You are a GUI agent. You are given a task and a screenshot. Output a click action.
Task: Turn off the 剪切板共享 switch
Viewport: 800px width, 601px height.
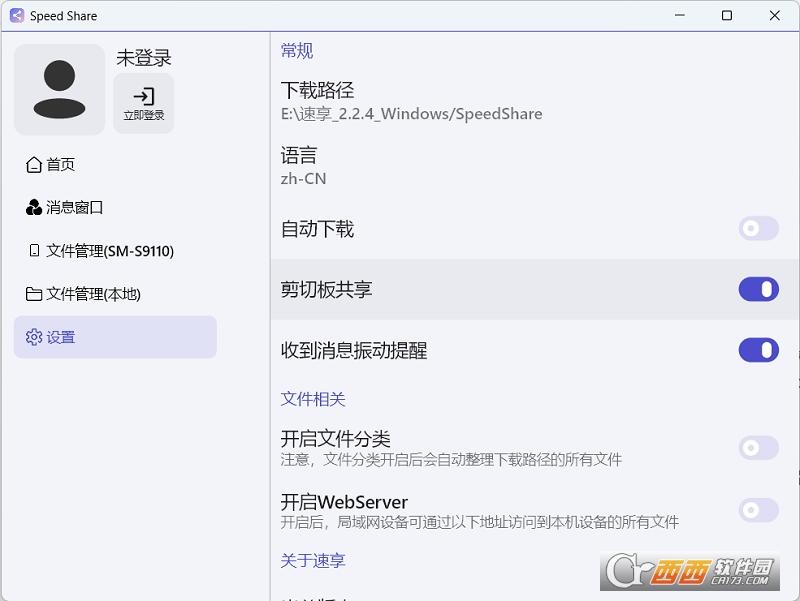[758, 290]
